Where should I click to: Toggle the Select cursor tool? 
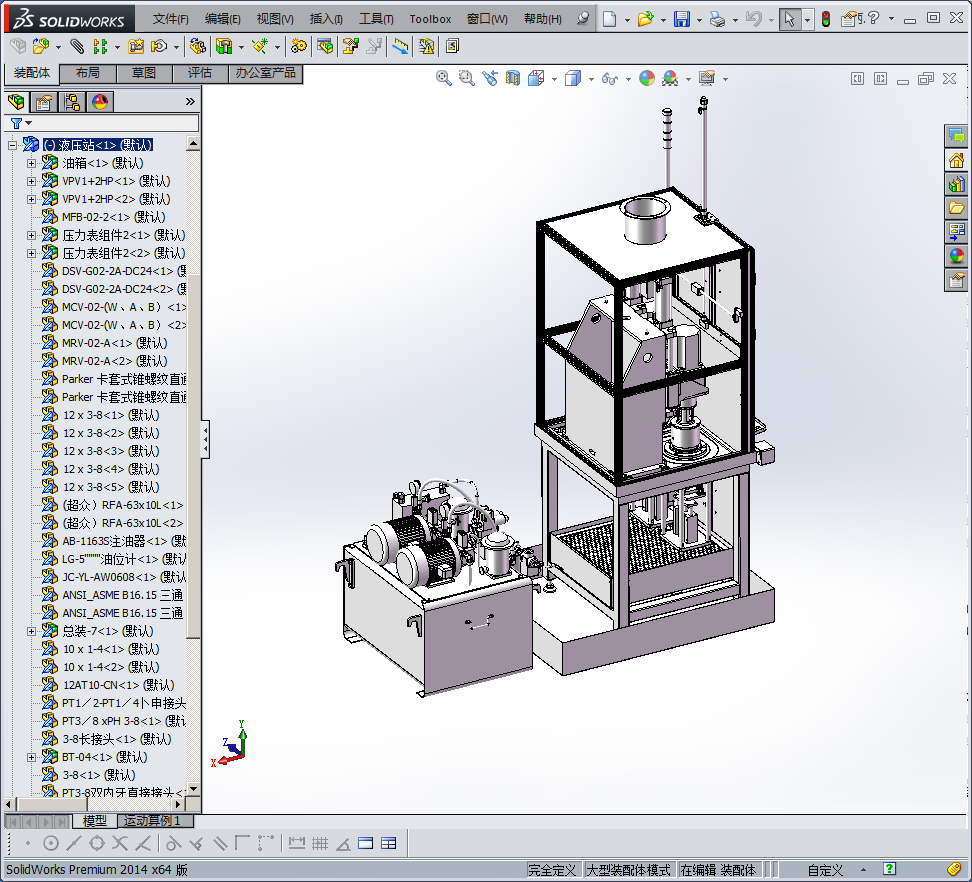[x=789, y=19]
